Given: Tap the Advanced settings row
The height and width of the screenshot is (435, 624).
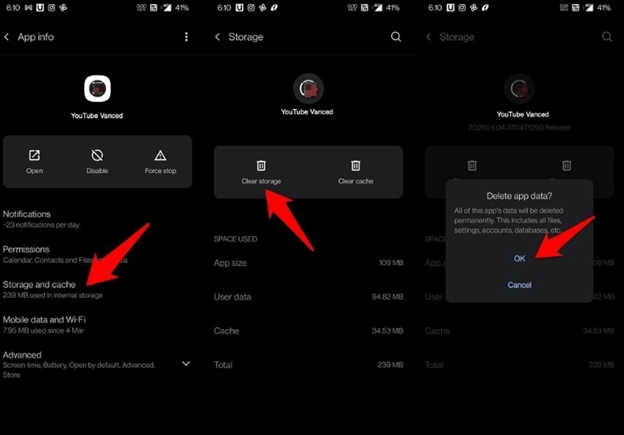Looking at the screenshot, I should point(97,365).
